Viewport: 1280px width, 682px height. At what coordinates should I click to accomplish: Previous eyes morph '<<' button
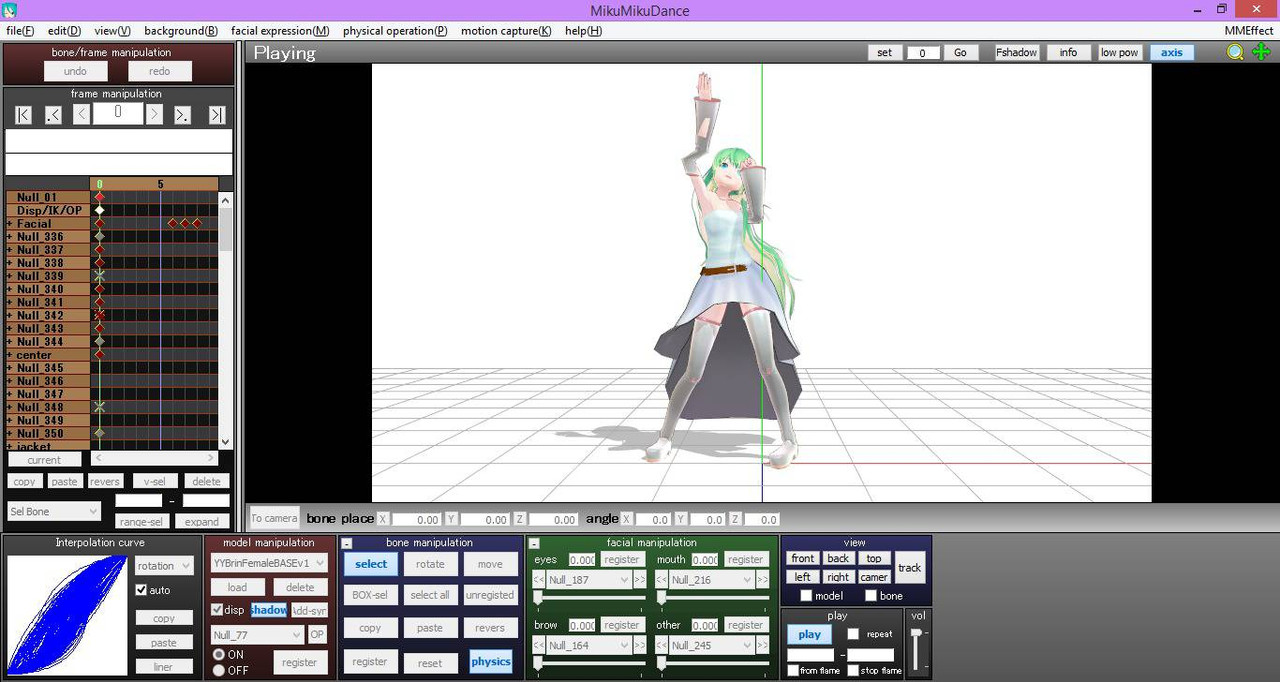(538, 580)
